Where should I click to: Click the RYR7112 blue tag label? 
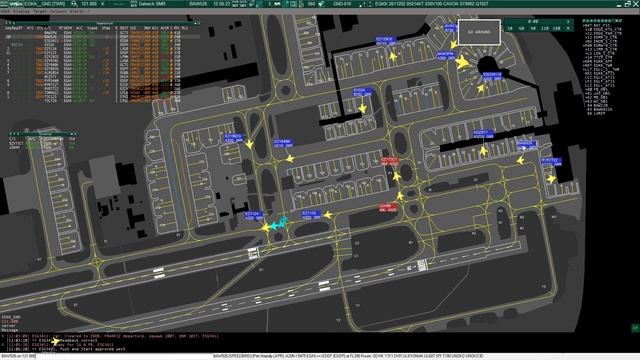pyautogui.click(x=551, y=162)
